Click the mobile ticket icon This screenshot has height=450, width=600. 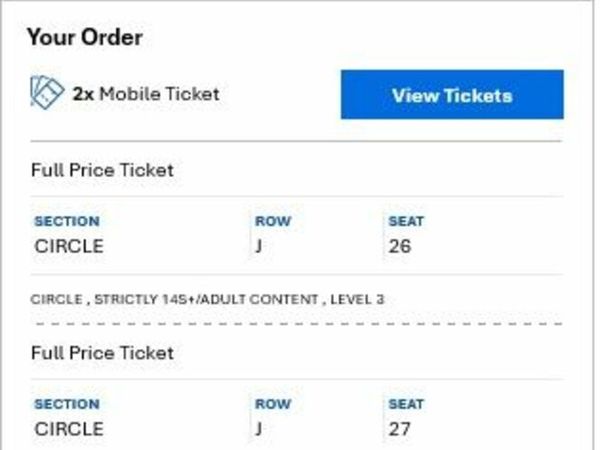point(47,93)
